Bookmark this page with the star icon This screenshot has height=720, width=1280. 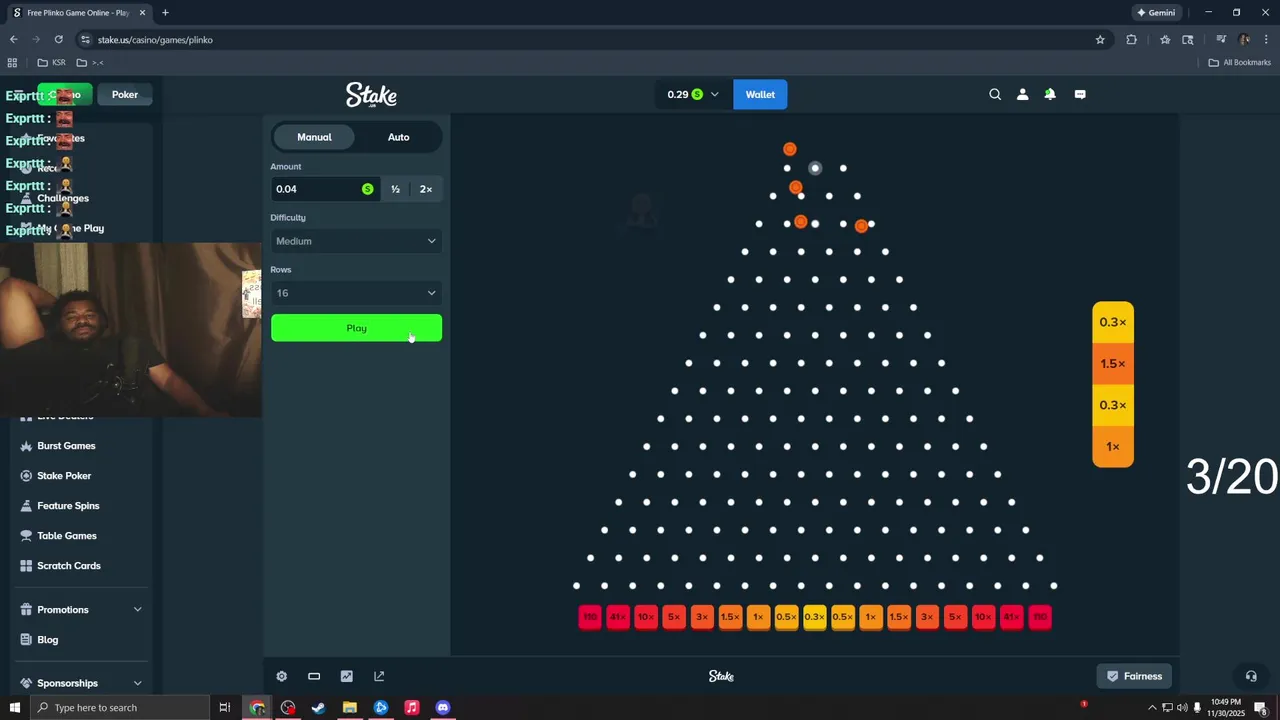click(1100, 39)
